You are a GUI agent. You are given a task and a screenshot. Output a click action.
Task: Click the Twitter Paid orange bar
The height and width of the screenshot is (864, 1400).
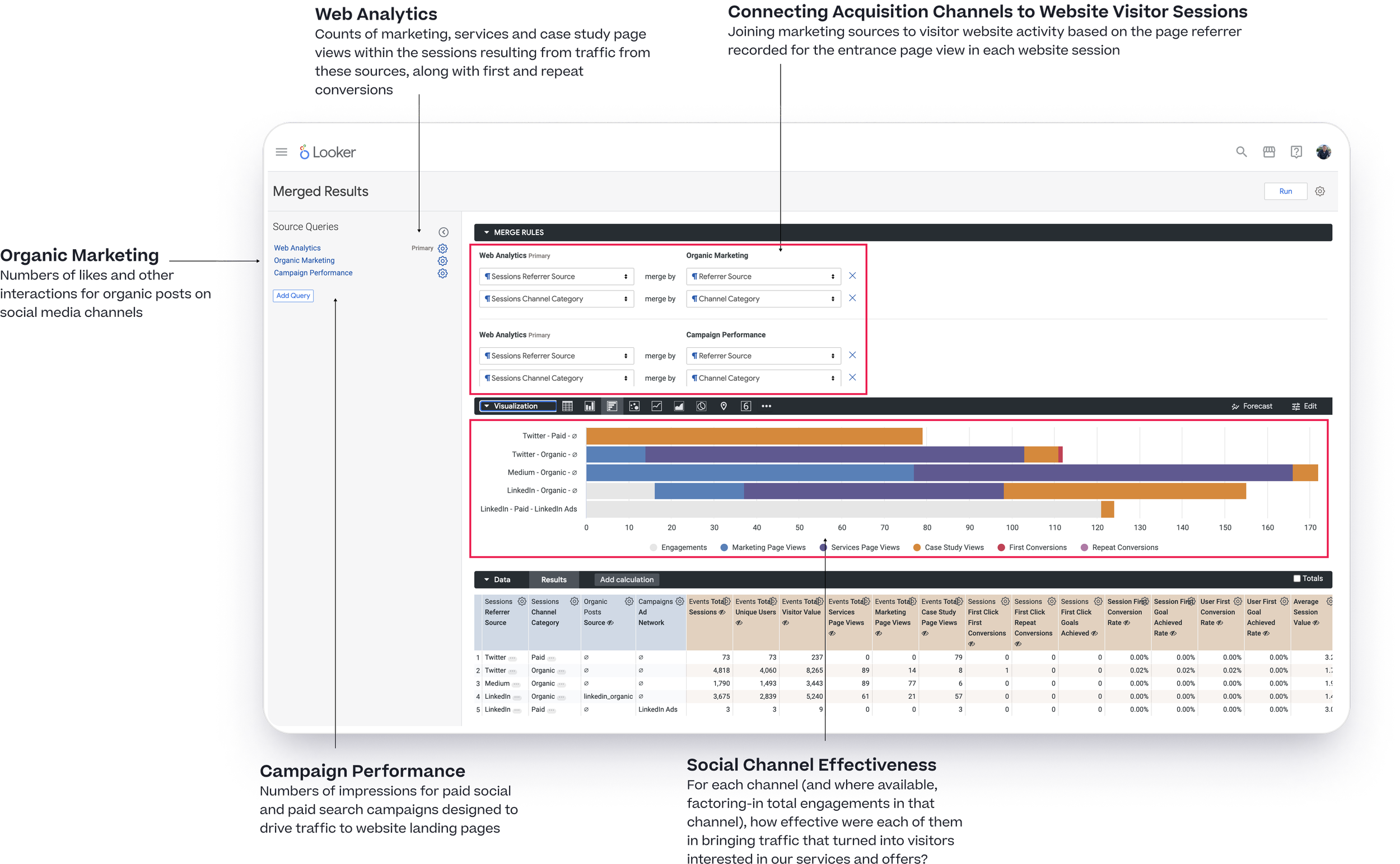[x=754, y=436]
